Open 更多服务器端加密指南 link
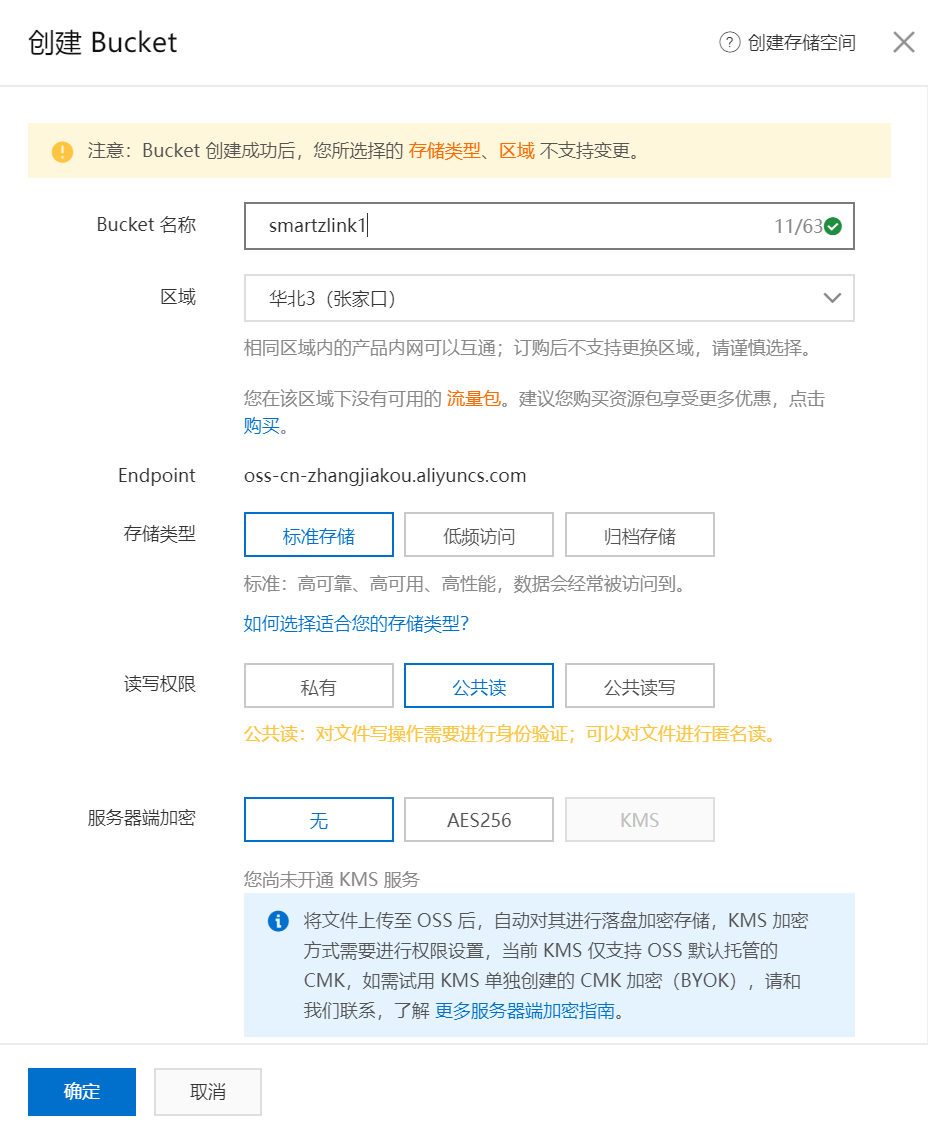Image resolution: width=928 pixels, height=1126 pixels. pyautogui.click(x=525, y=1011)
